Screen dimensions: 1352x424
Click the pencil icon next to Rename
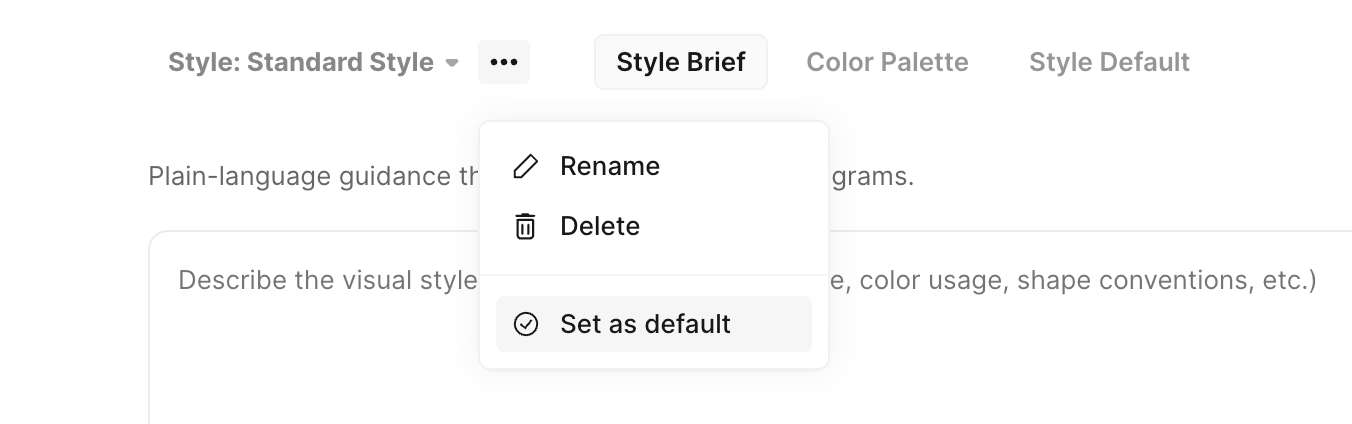coord(525,166)
